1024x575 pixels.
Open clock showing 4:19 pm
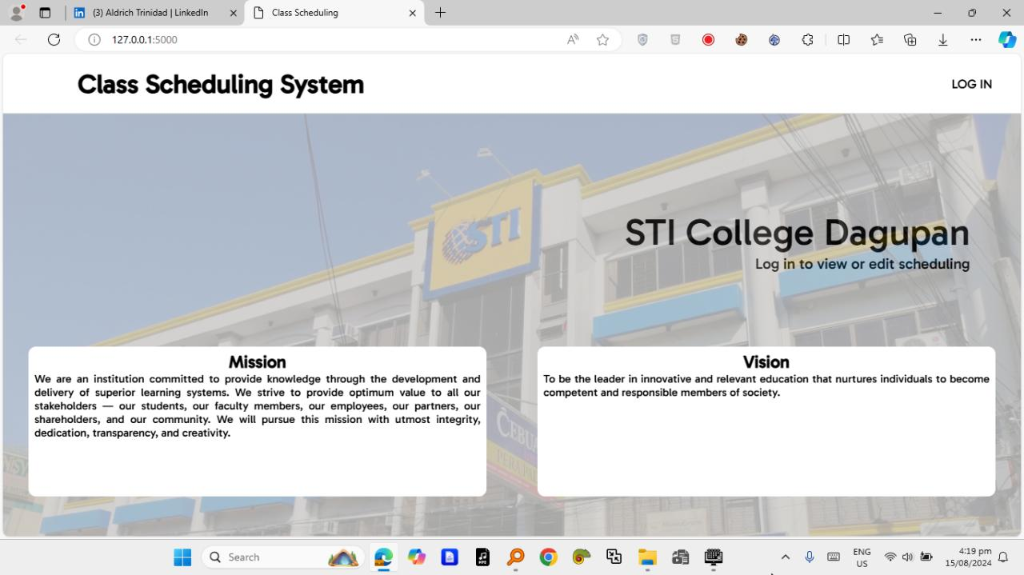(967, 557)
